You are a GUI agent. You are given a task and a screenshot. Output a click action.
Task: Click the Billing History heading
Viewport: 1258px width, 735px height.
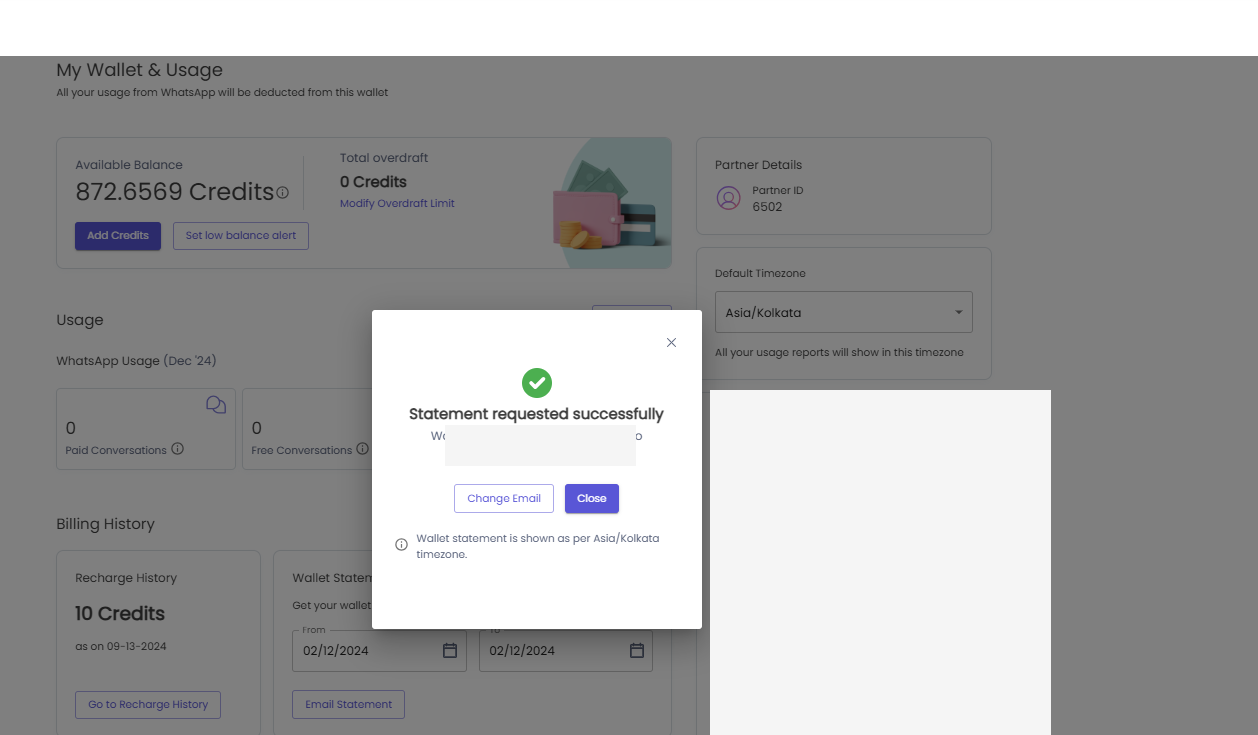point(106,524)
